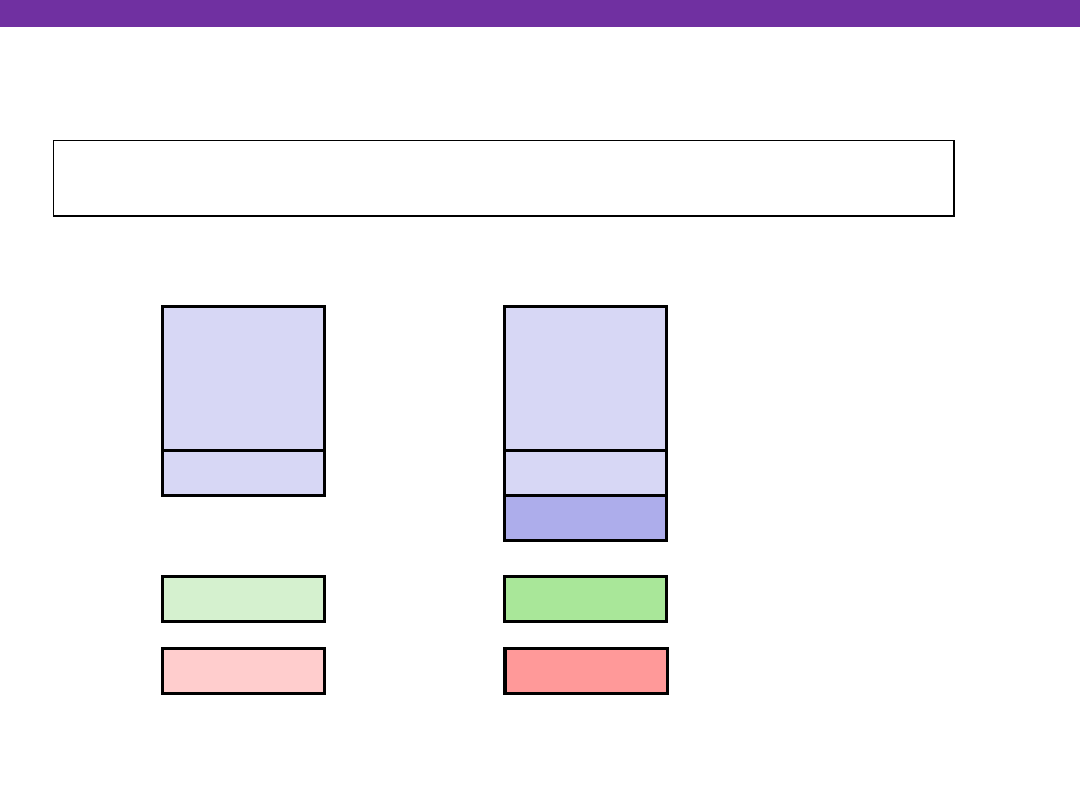Select the large lavender box in right column

click(x=585, y=378)
